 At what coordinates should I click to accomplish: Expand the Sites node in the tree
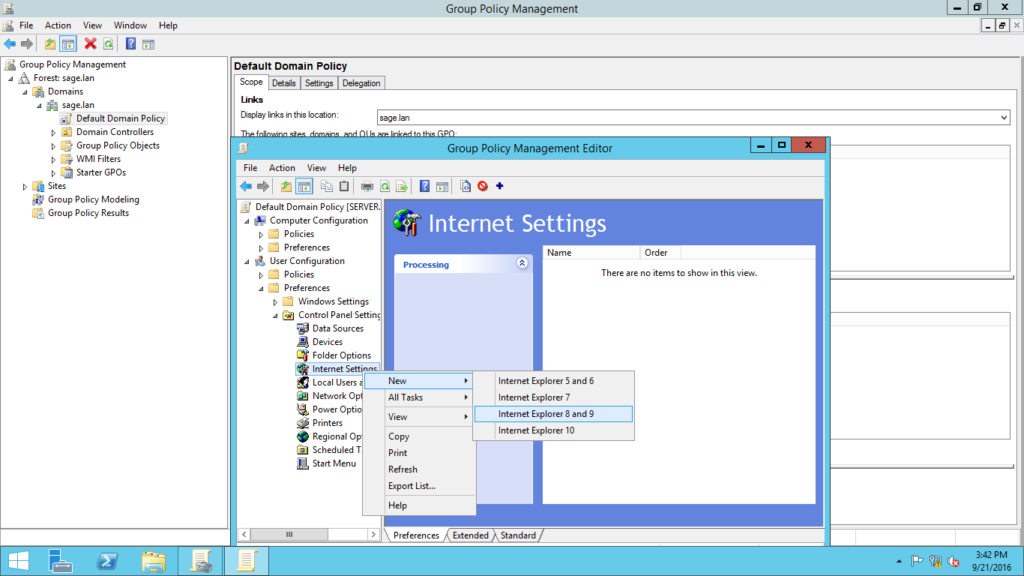[25, 186]
